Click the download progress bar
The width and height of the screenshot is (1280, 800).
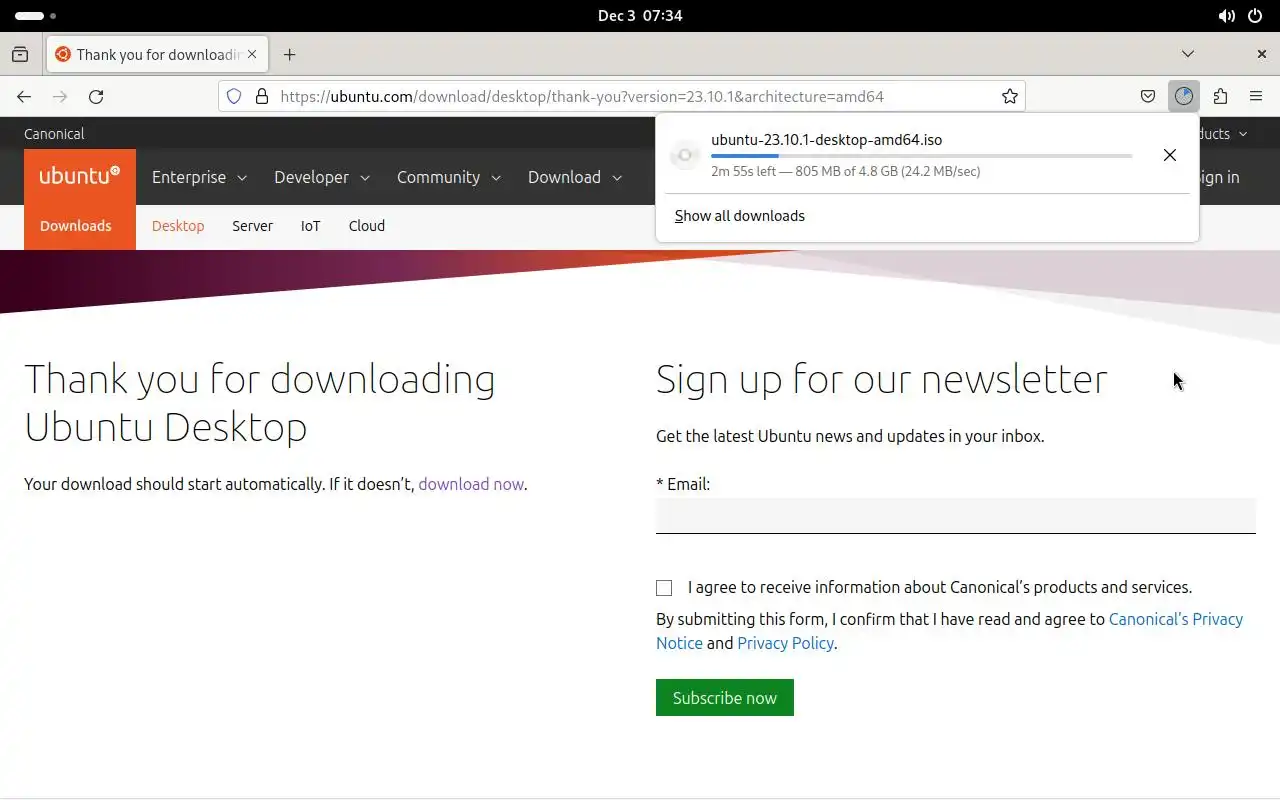click(x=921, y=156)
